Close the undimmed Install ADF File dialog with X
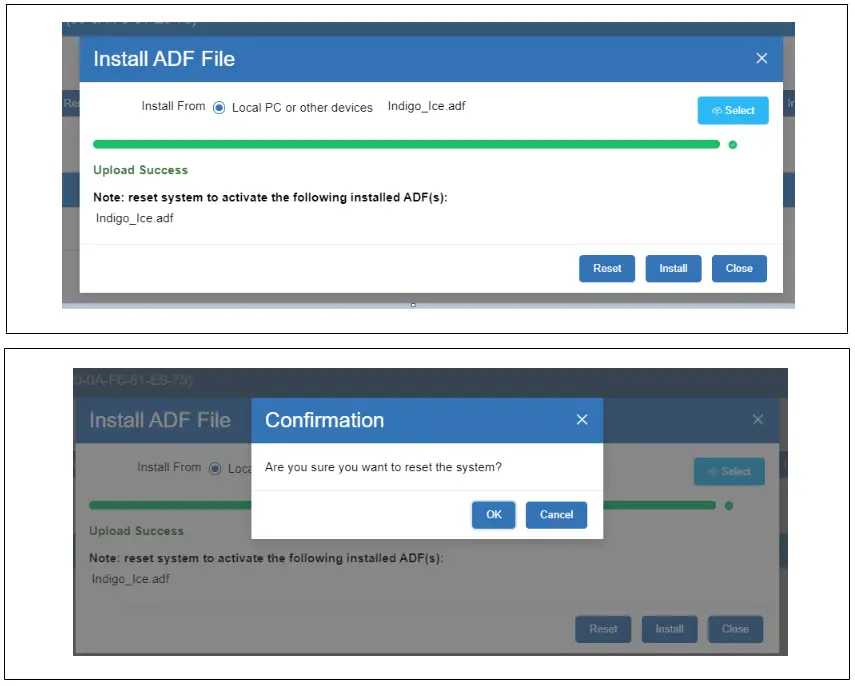The image size is (855, 686). [761, 59]
